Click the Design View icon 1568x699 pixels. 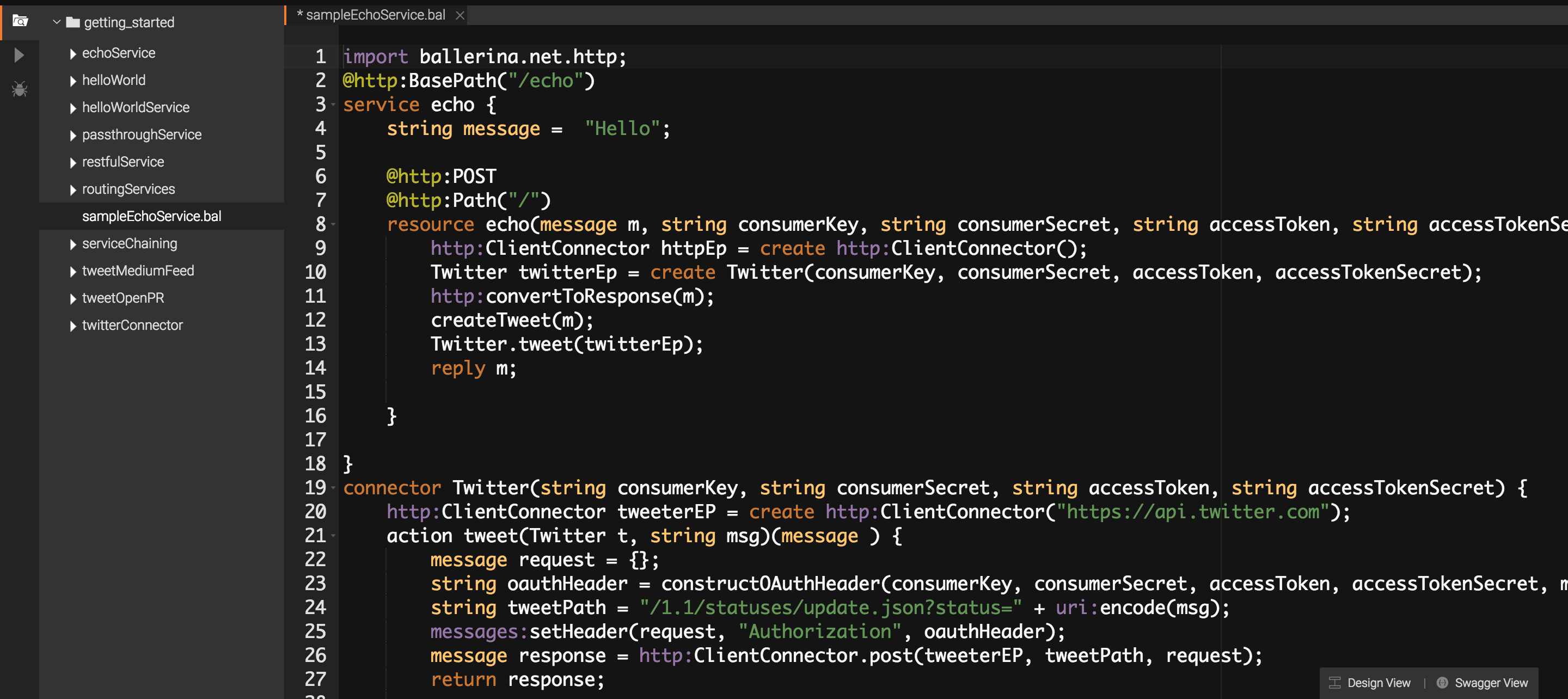1335,683
